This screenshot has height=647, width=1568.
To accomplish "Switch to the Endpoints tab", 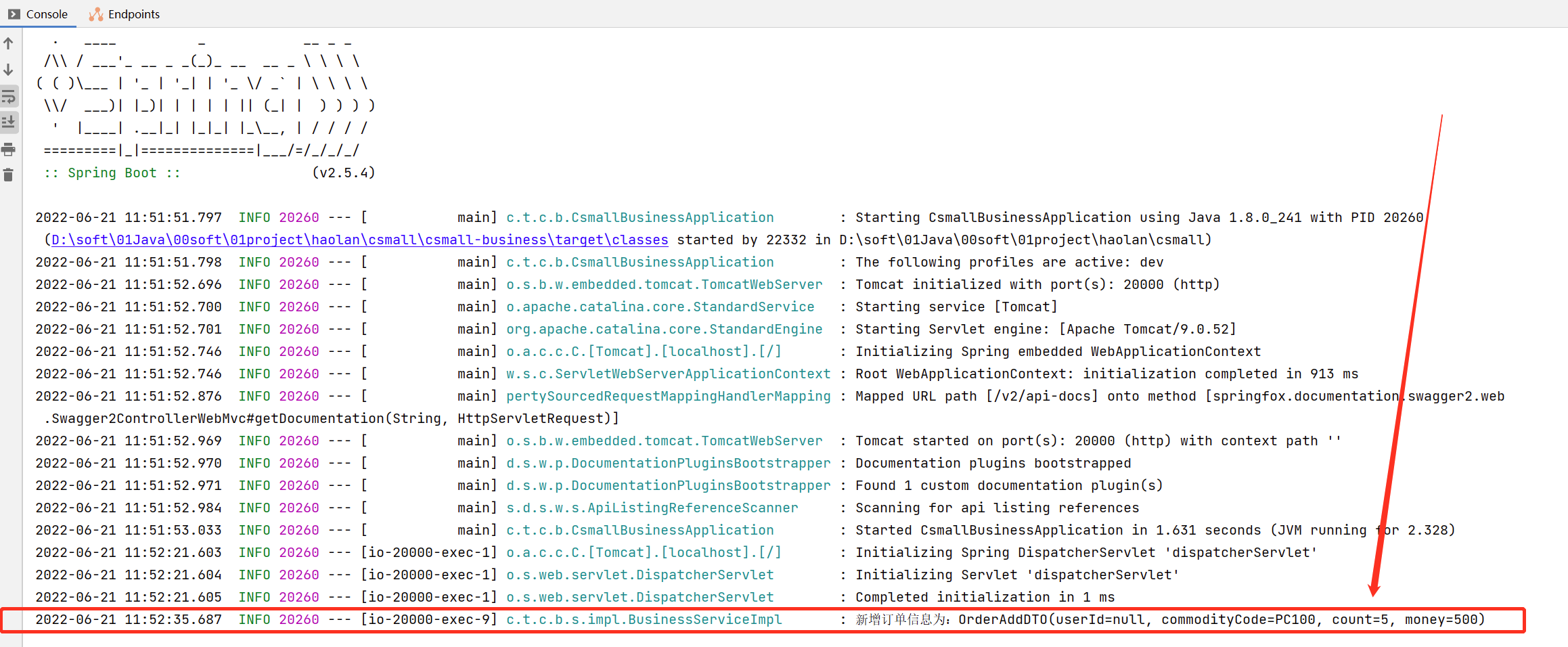I will [x=125, y=14].
